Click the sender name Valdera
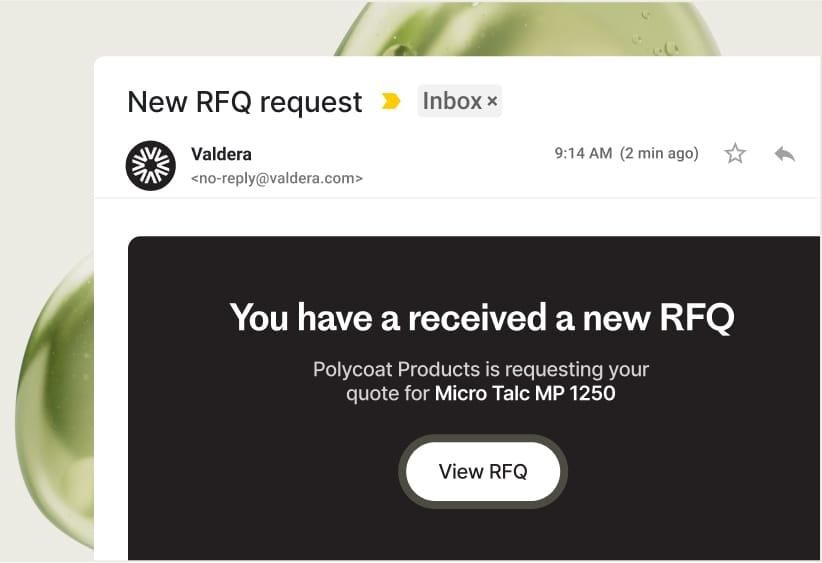 click(221, 154)
